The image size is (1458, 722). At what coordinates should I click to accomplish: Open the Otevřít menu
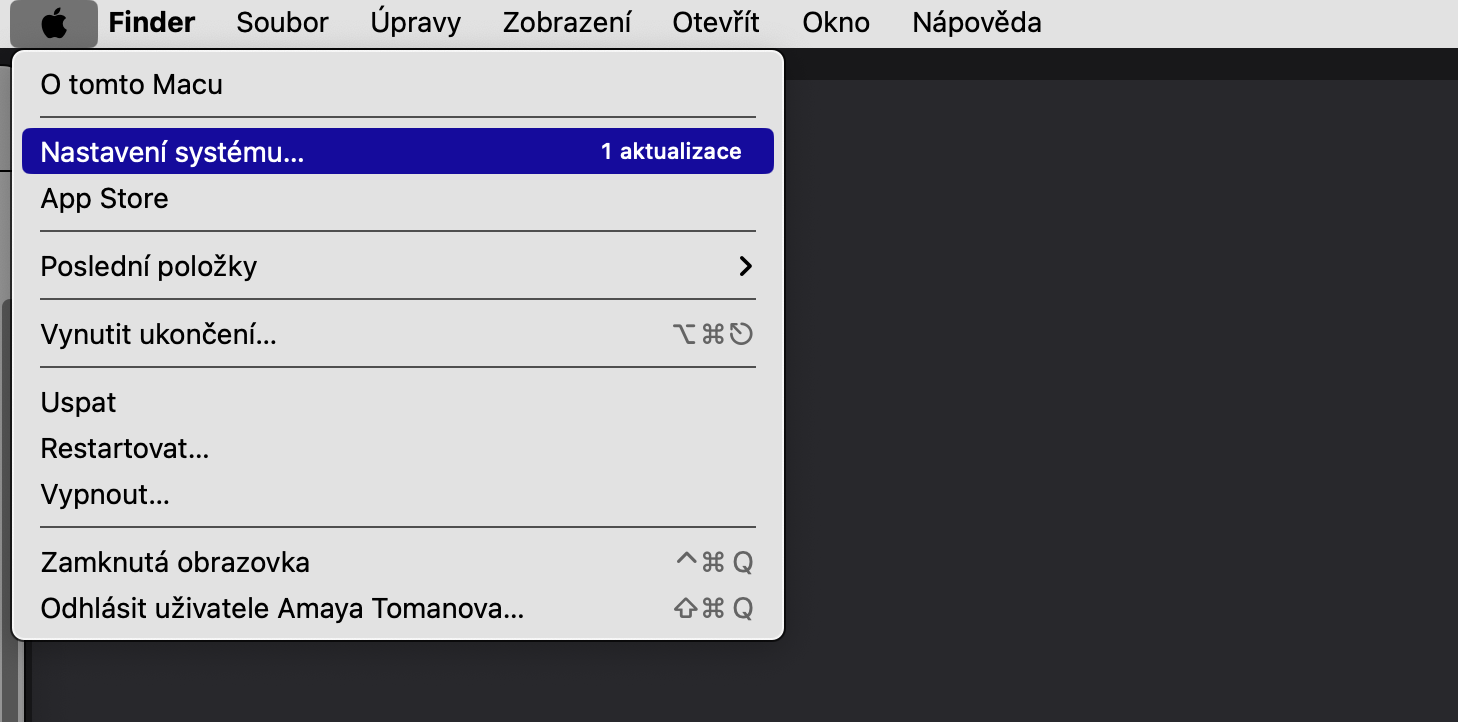point(716,23)
